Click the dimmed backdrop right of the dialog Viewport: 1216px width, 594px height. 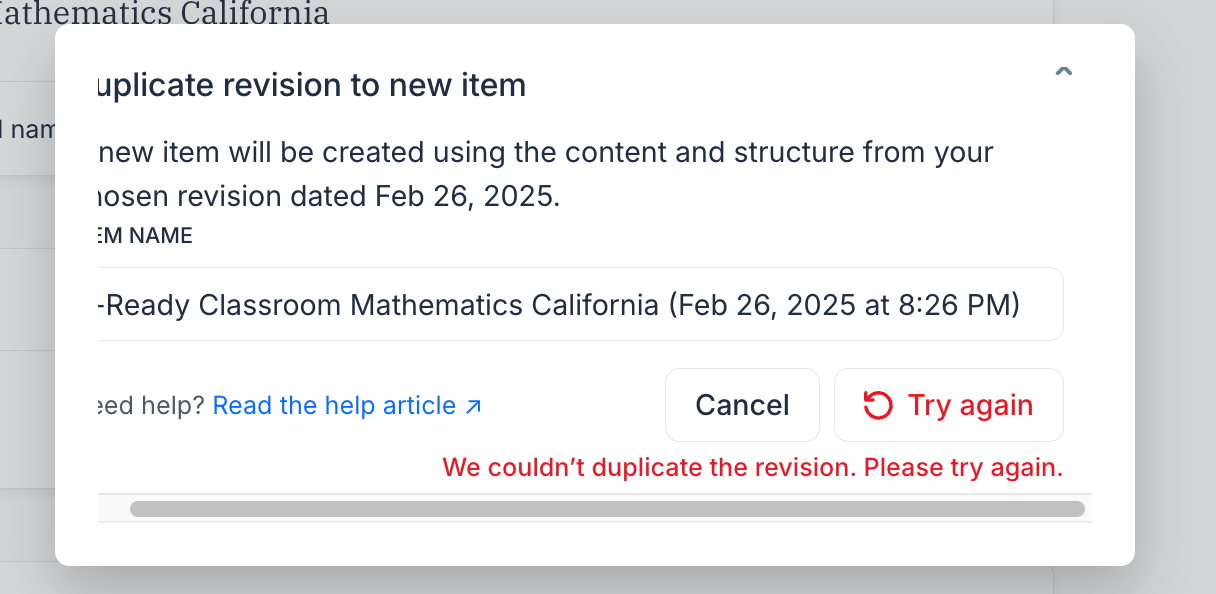click(x=1175, y=300)
